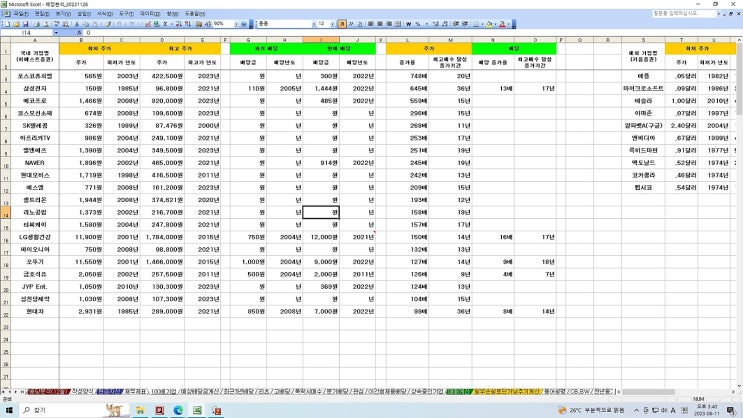
Task: Click the Cut scissors icon
Action: coord(76,24)
